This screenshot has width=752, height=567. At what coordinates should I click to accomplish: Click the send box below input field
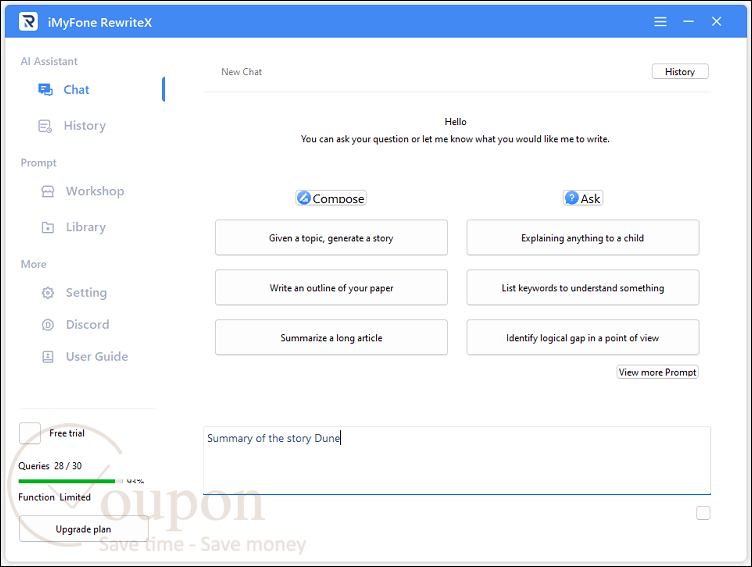[x=703, y=513]
